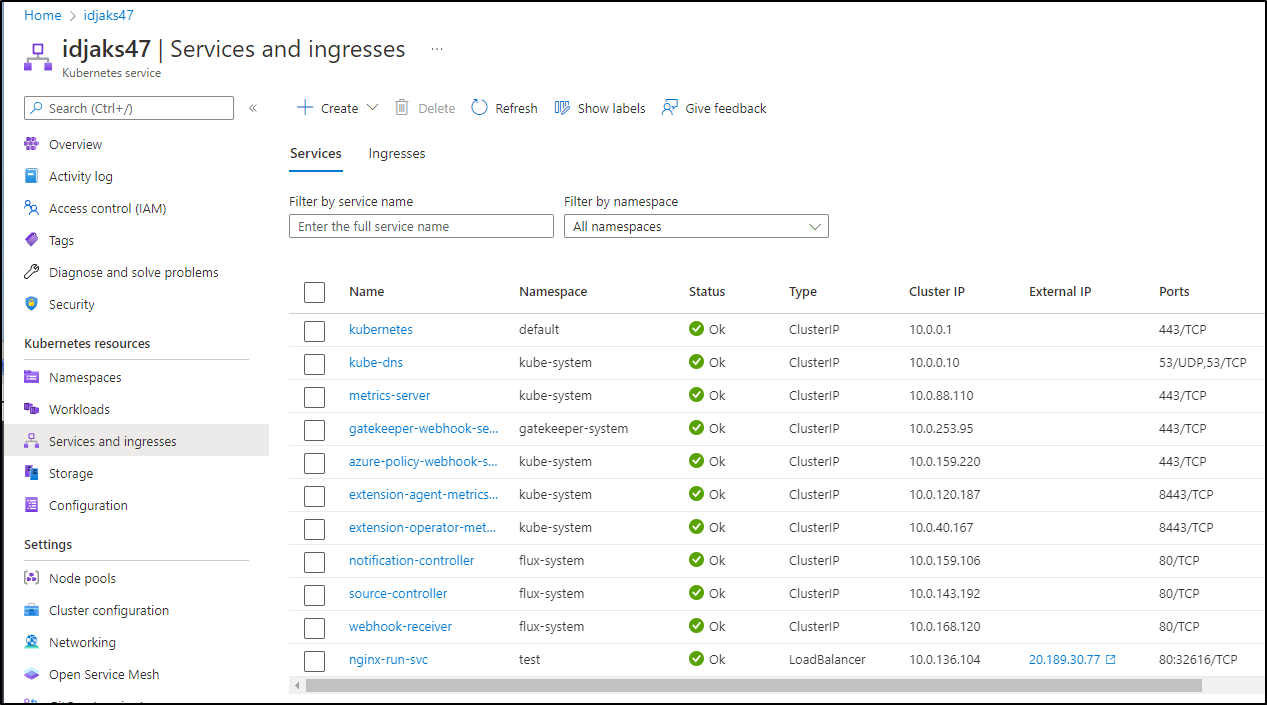The width and height of the screenshot is (1267, 705).
Task: Click the Refresh circular arrow icon
Action: coord(479,107)
